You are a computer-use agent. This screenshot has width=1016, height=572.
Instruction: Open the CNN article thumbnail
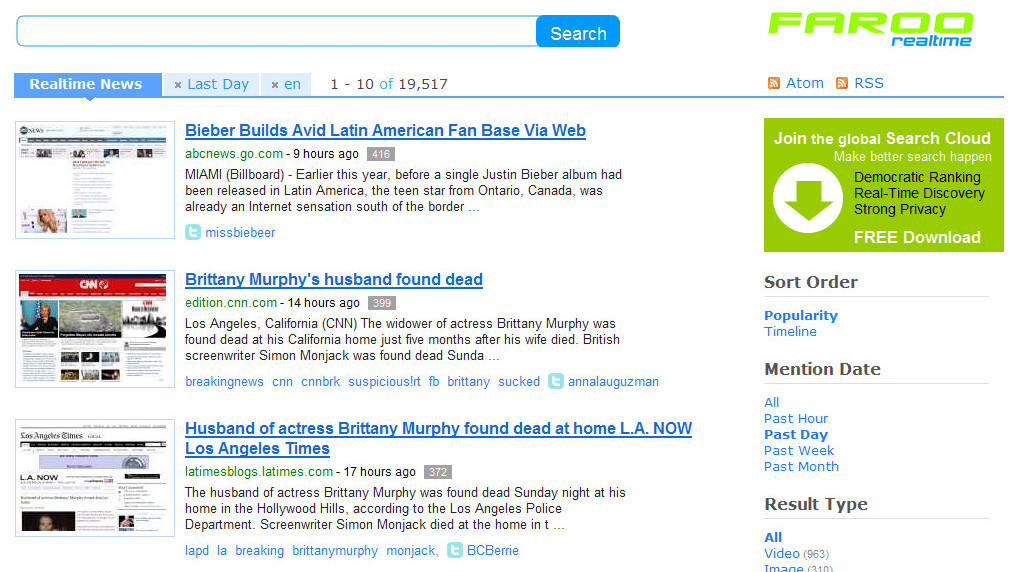click(95, 329)
